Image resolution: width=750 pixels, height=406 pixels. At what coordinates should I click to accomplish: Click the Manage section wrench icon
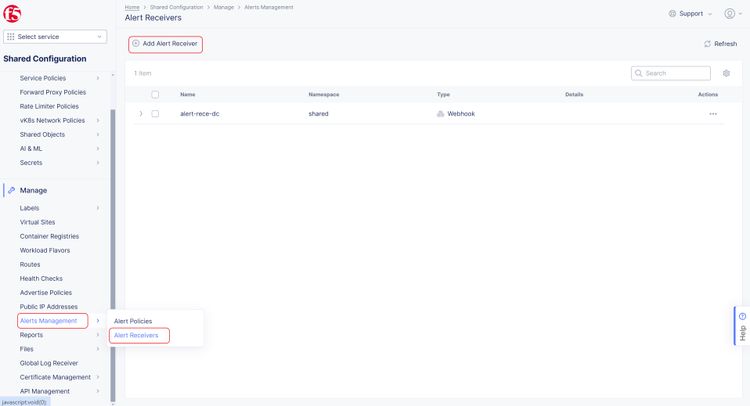[11, 190]
